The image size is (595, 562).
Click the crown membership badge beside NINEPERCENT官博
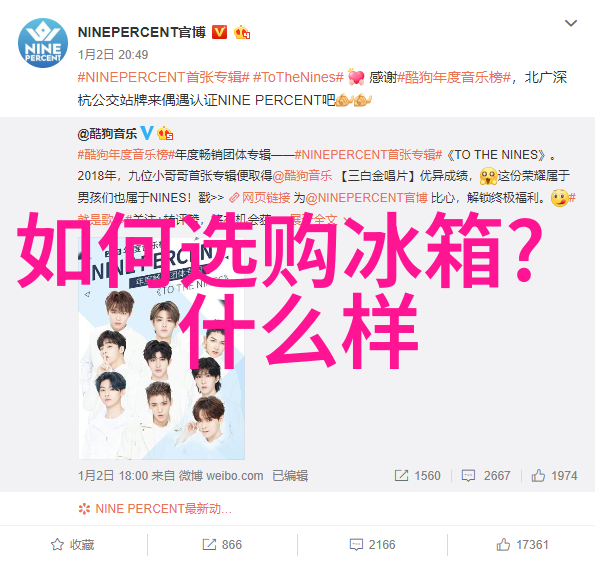coord(242,33)
